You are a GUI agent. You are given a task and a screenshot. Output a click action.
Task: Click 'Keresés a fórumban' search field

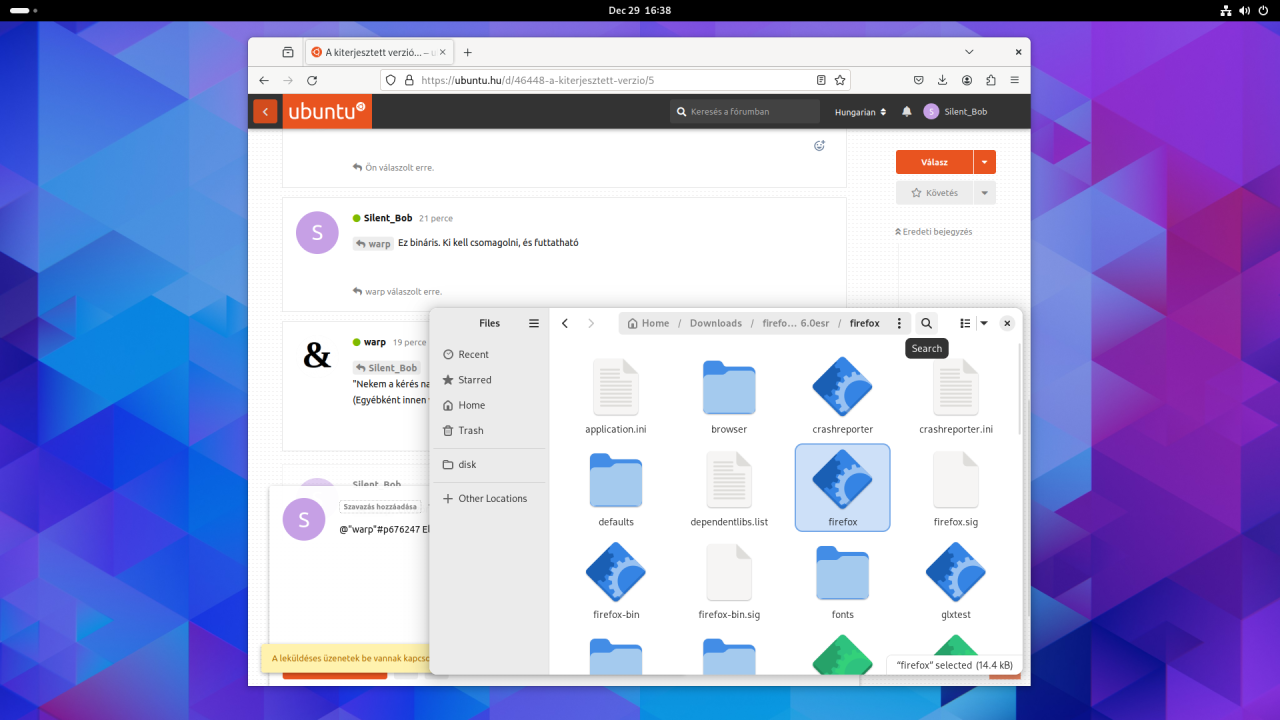745,111
